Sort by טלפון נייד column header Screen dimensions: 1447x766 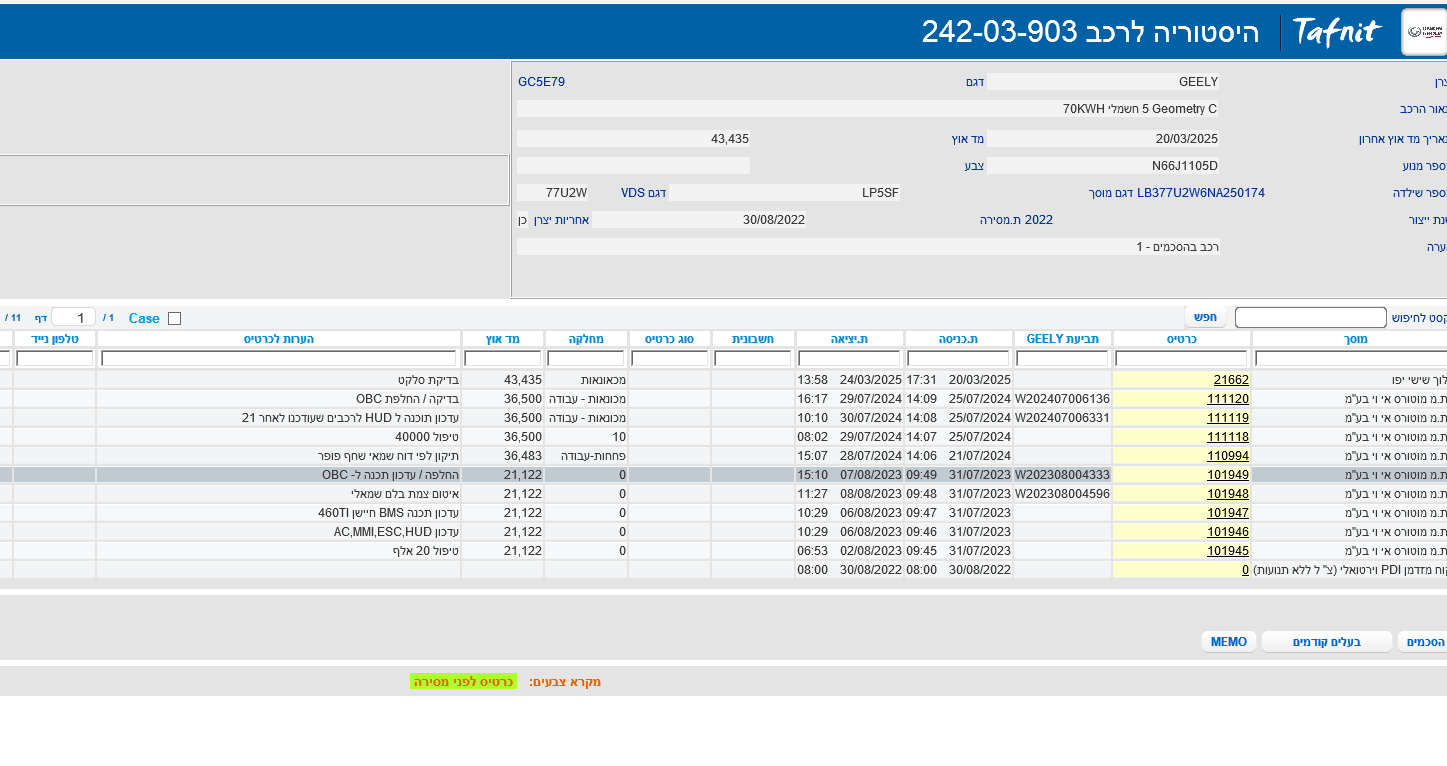(x=55, y=339)
